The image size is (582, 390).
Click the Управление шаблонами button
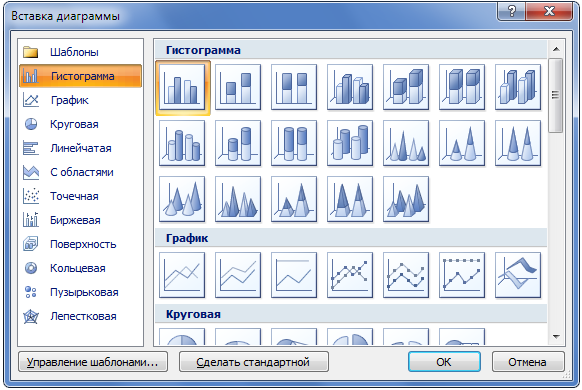[93, 362]
